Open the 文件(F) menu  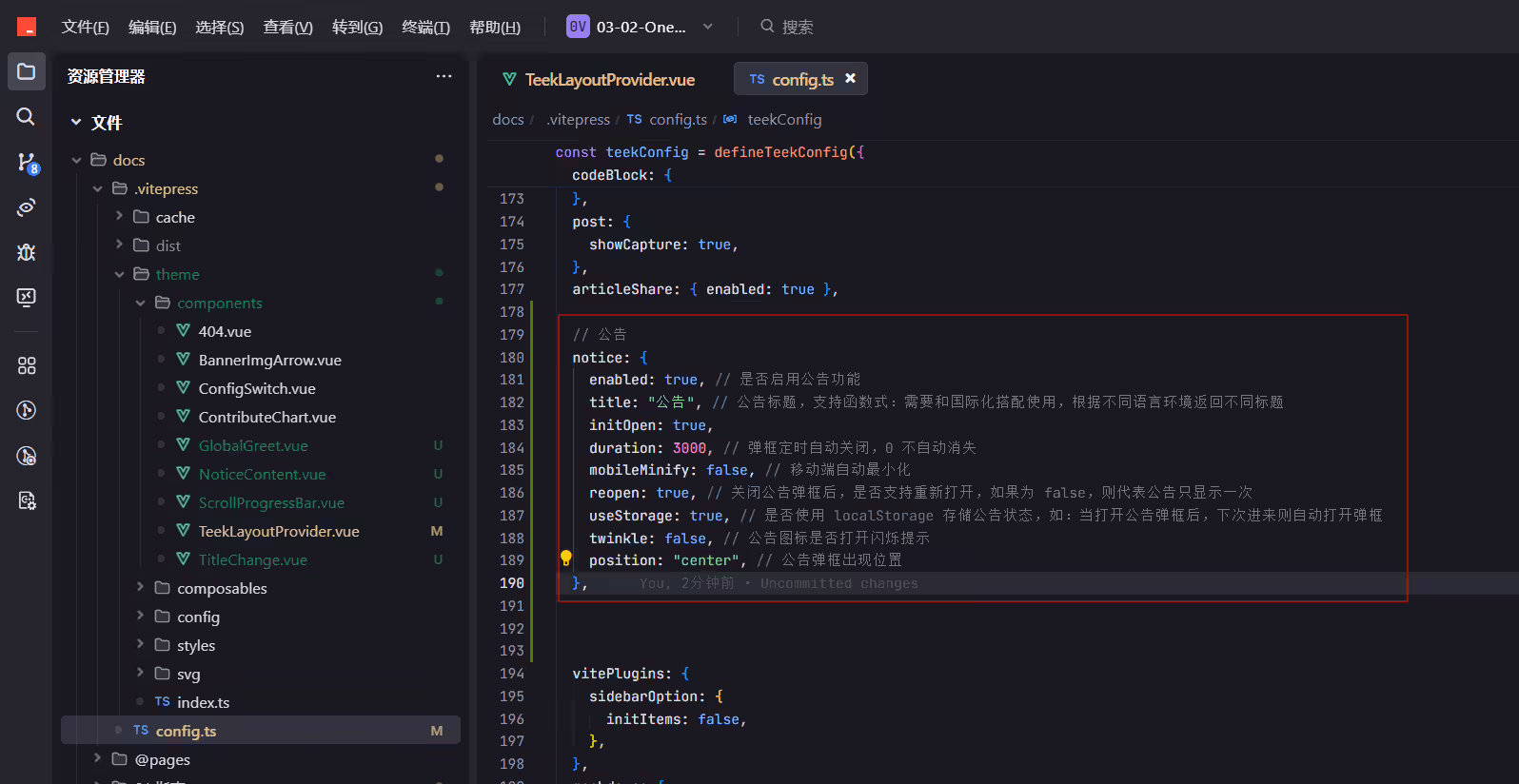pos(85,27)
